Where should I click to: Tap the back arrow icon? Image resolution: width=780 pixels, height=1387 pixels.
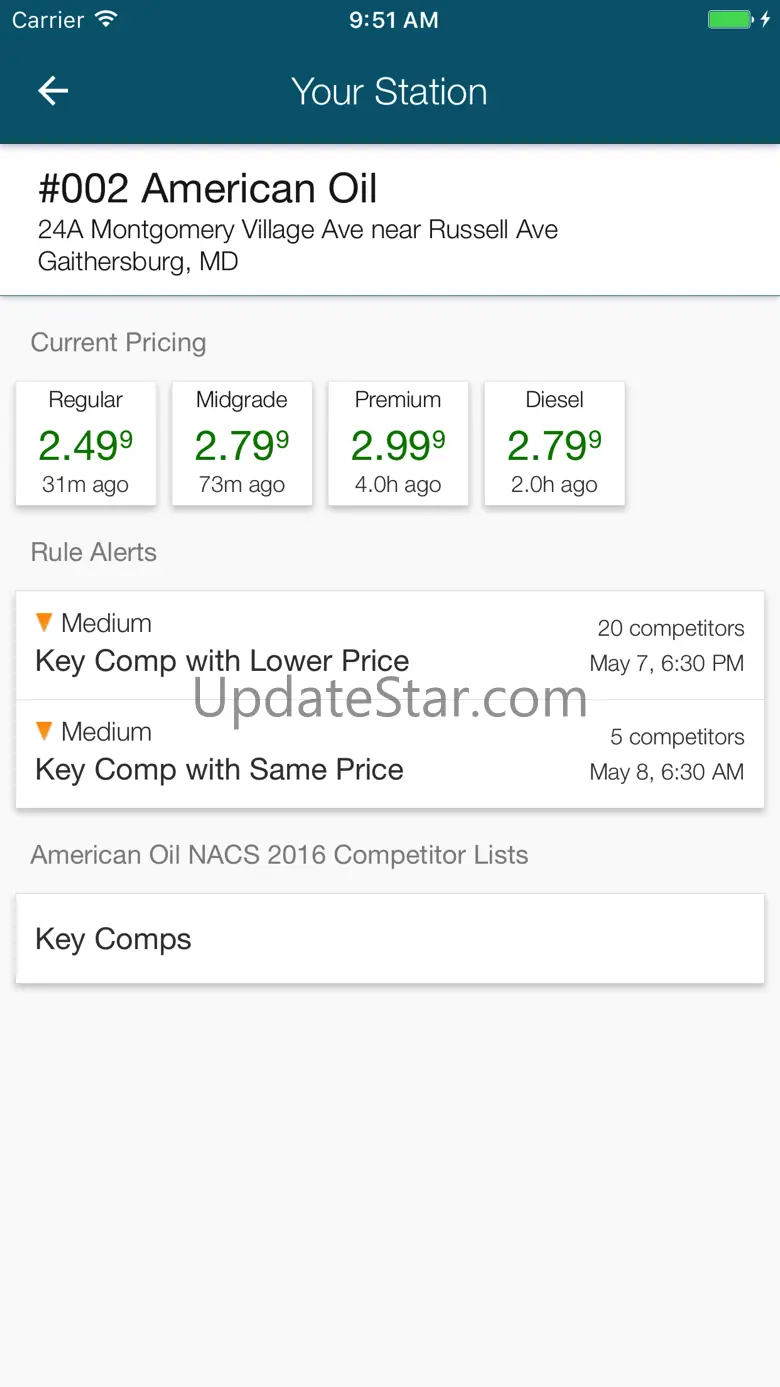(53, 92)
